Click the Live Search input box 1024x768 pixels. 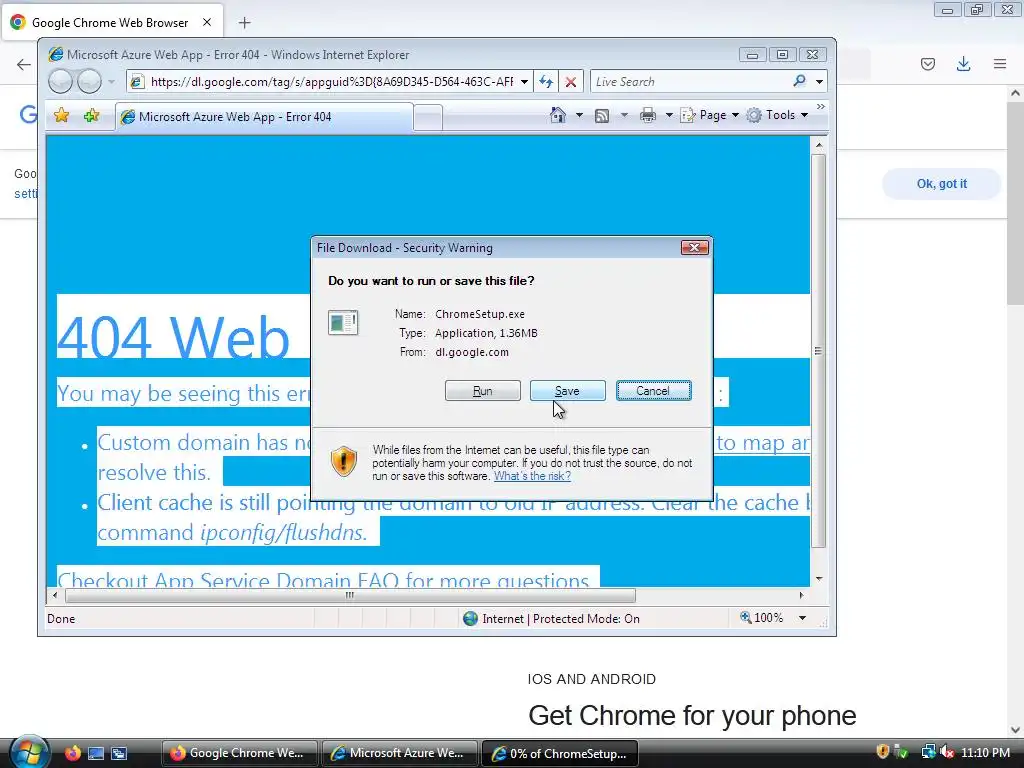click(691, 82)
